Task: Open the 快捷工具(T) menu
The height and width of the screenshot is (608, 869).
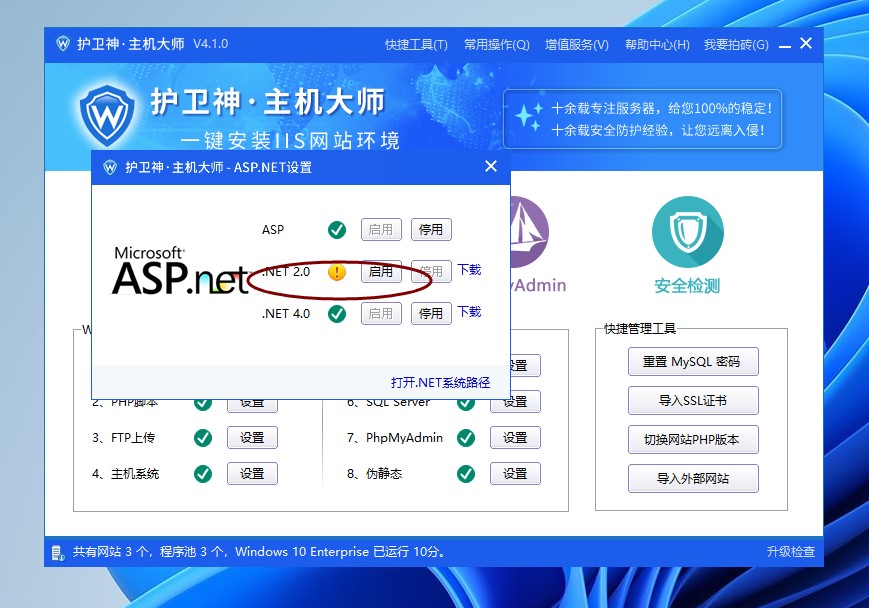Action: tap(416, 44)
